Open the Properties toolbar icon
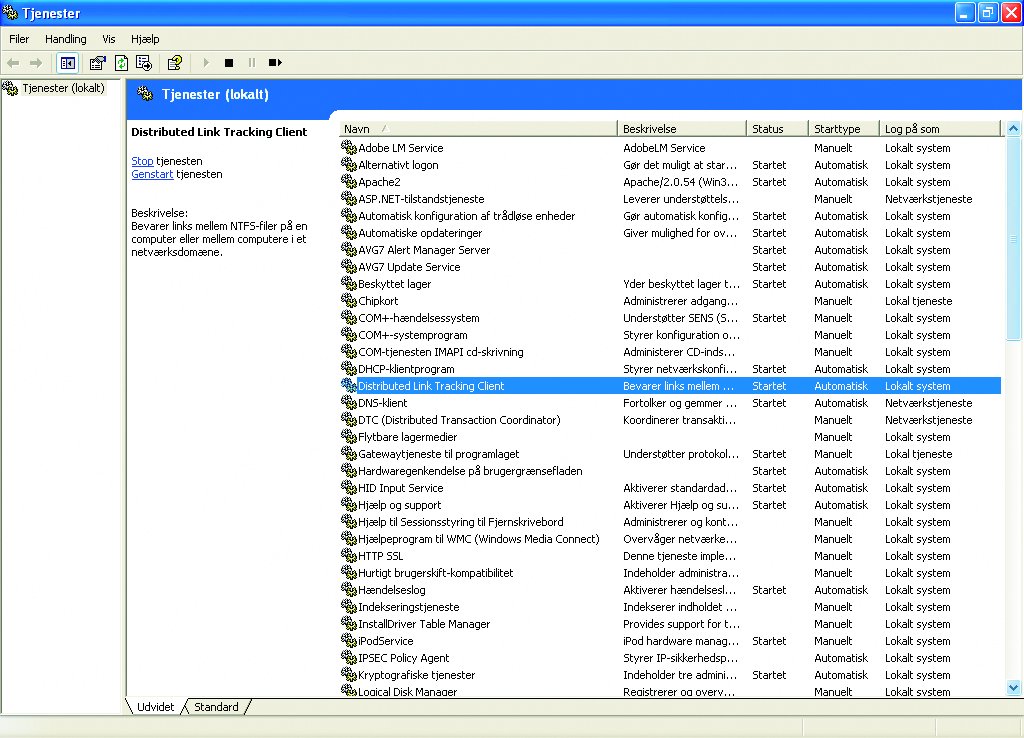 click(97, 63)
